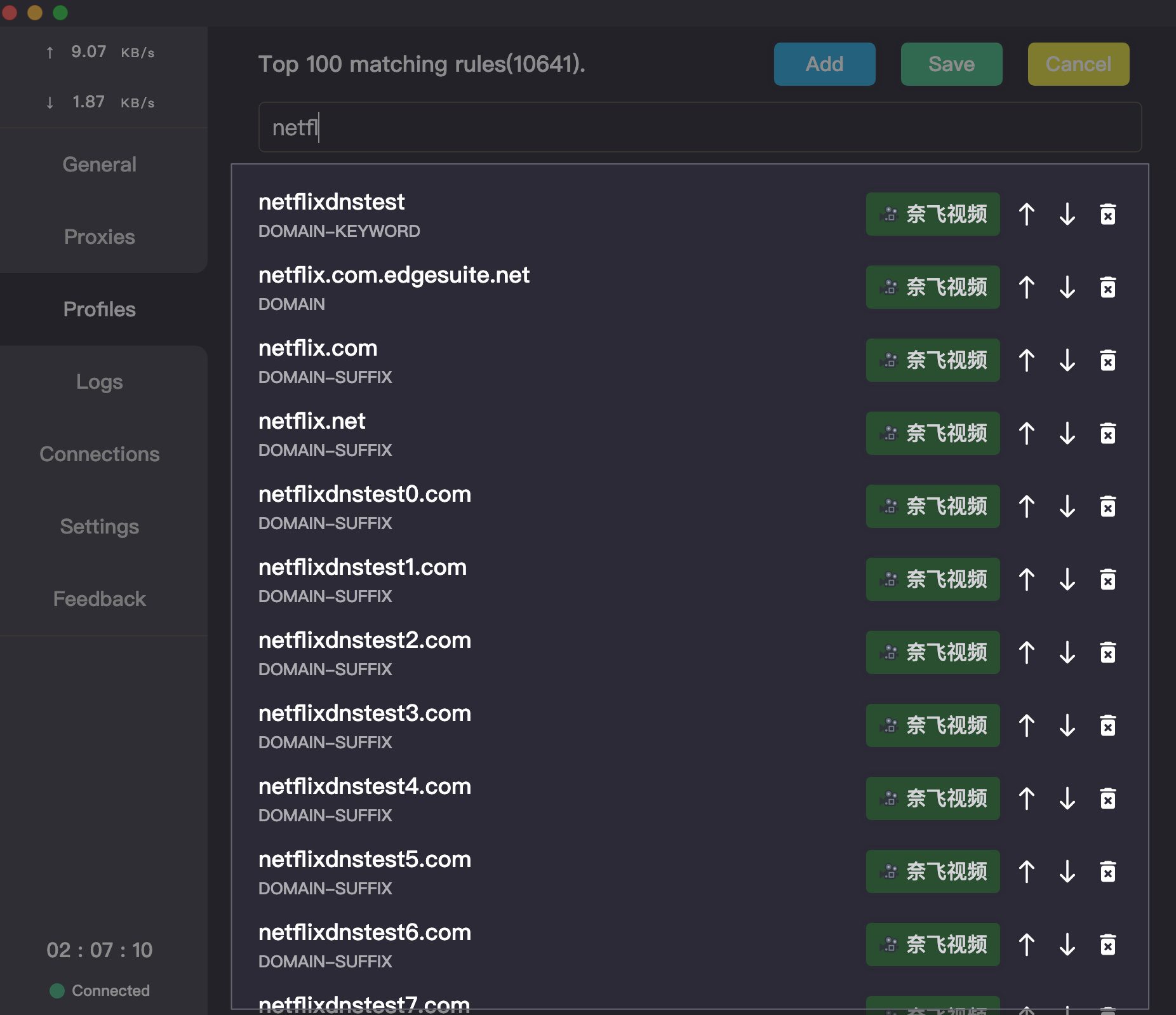Open the Feedback section
The image size is (1176, 1015).
(x=100, y=599)
